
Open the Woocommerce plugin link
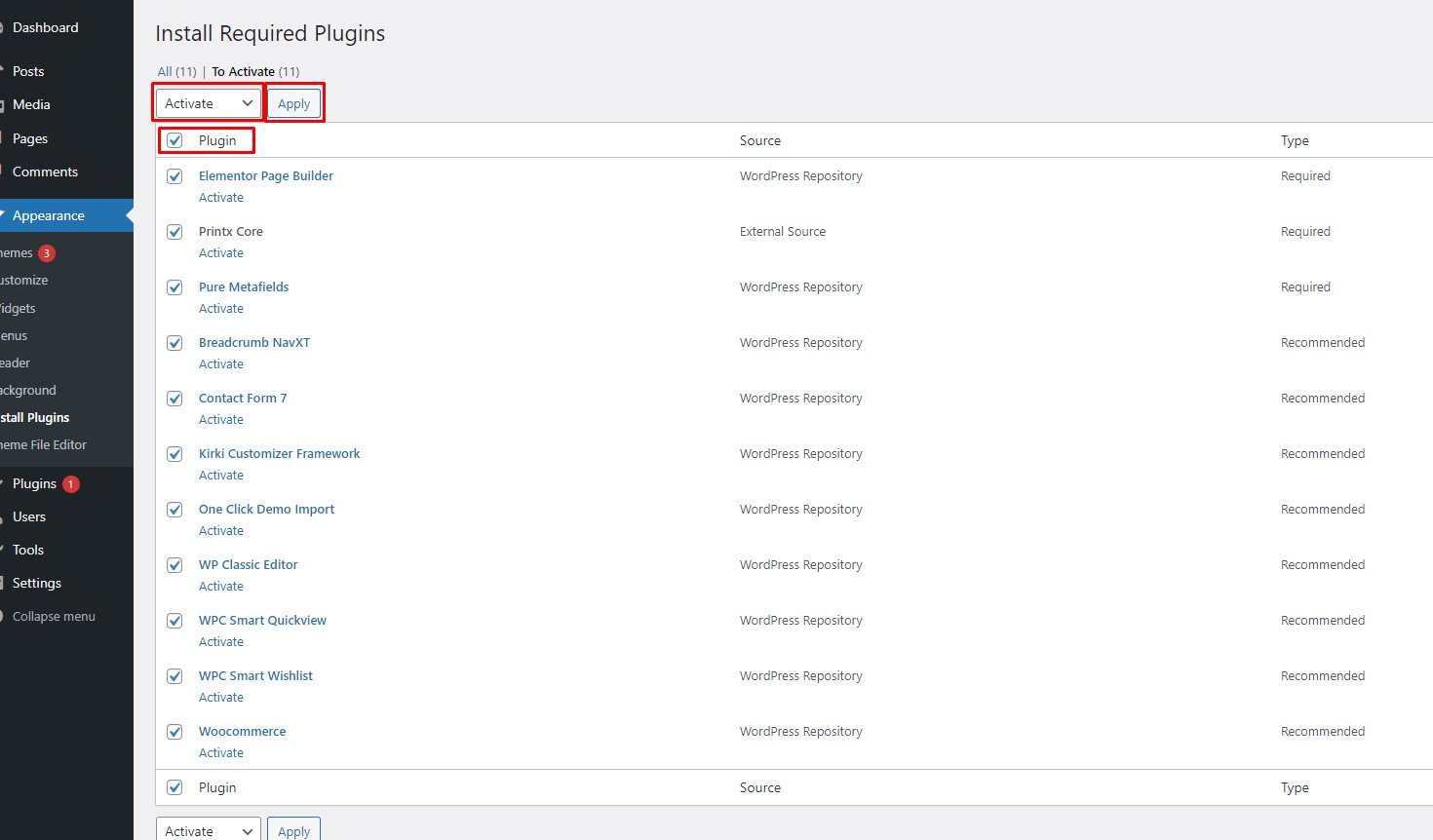[243, 731]
